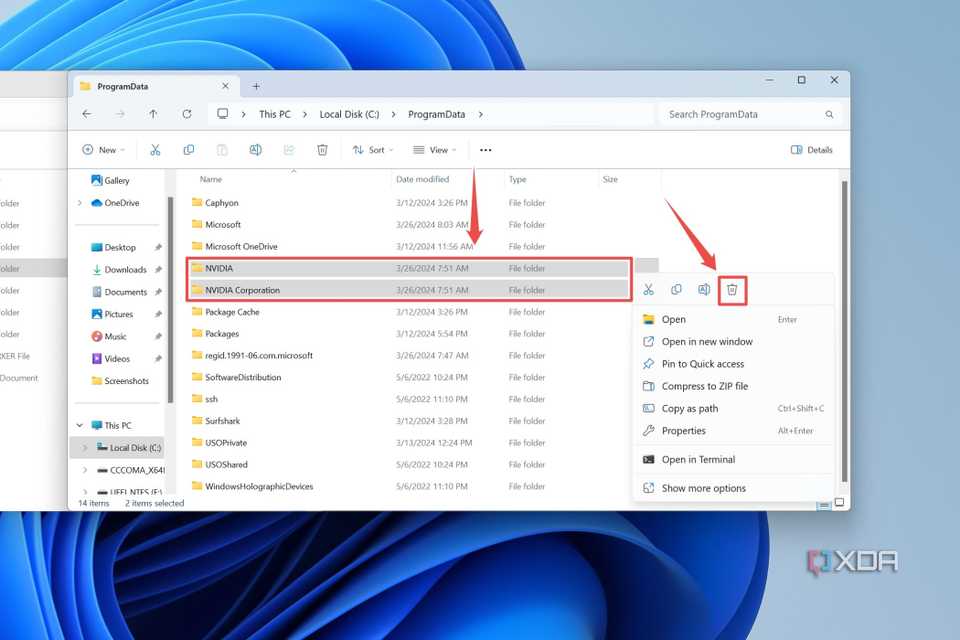The image size is (960, 640).
Task: Go up one folder level
Action: (153, 114)
